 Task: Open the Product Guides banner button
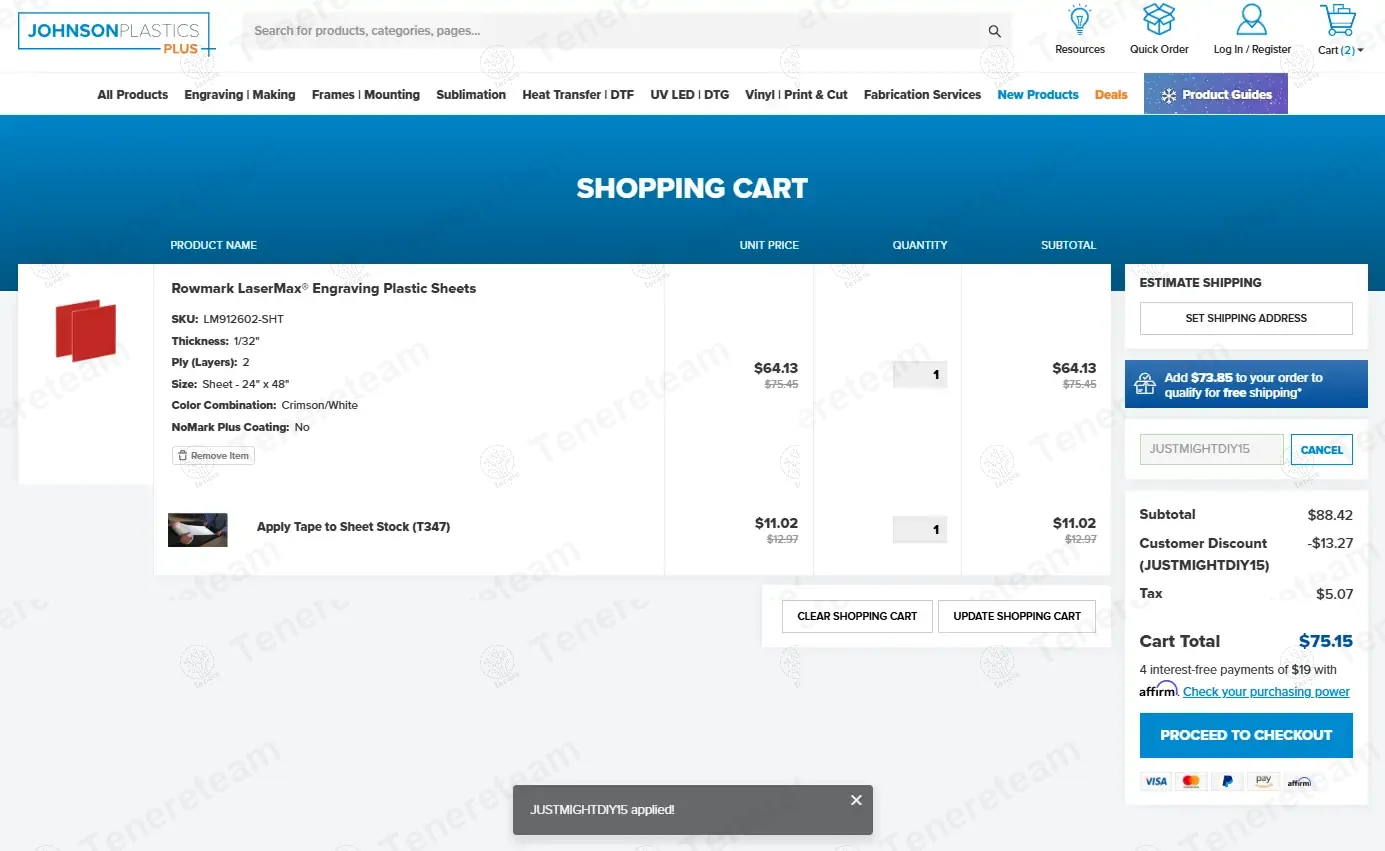click(1215, 94)
